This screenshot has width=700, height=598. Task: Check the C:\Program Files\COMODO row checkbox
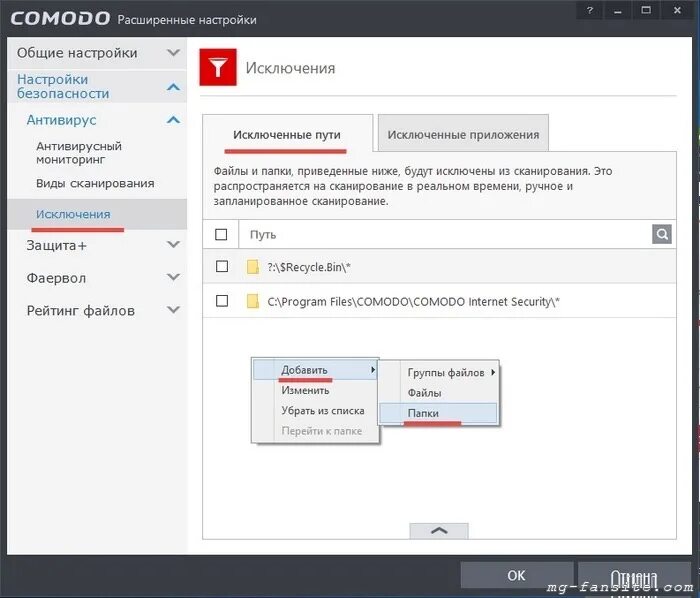pos(222,301)
